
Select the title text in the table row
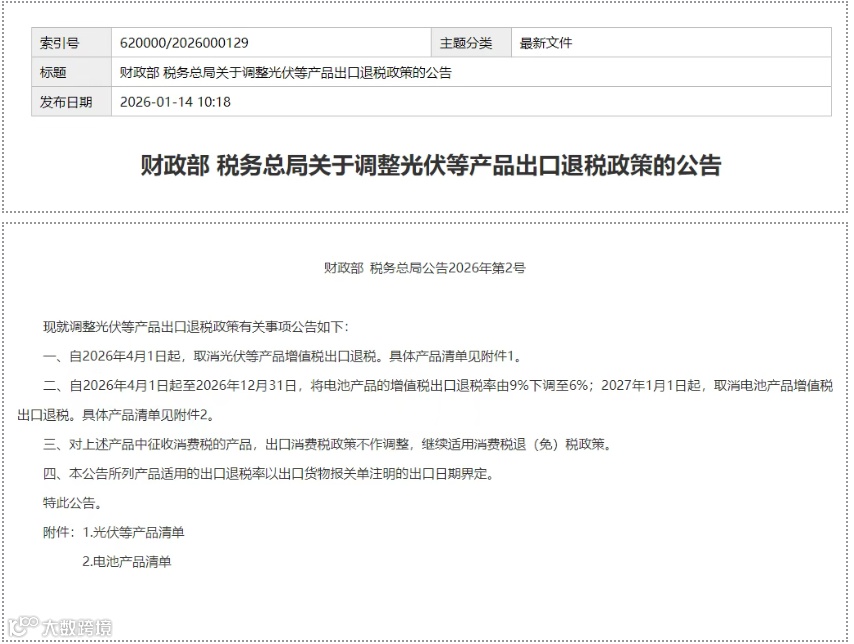point(285,72)
